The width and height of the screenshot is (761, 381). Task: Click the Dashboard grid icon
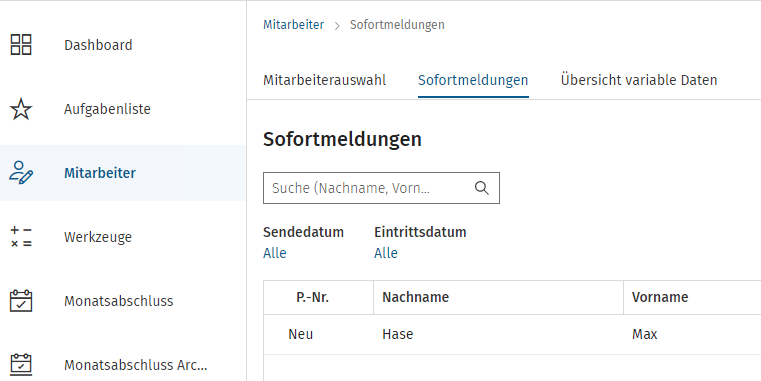pyautogui.click(x=21, y=45)
